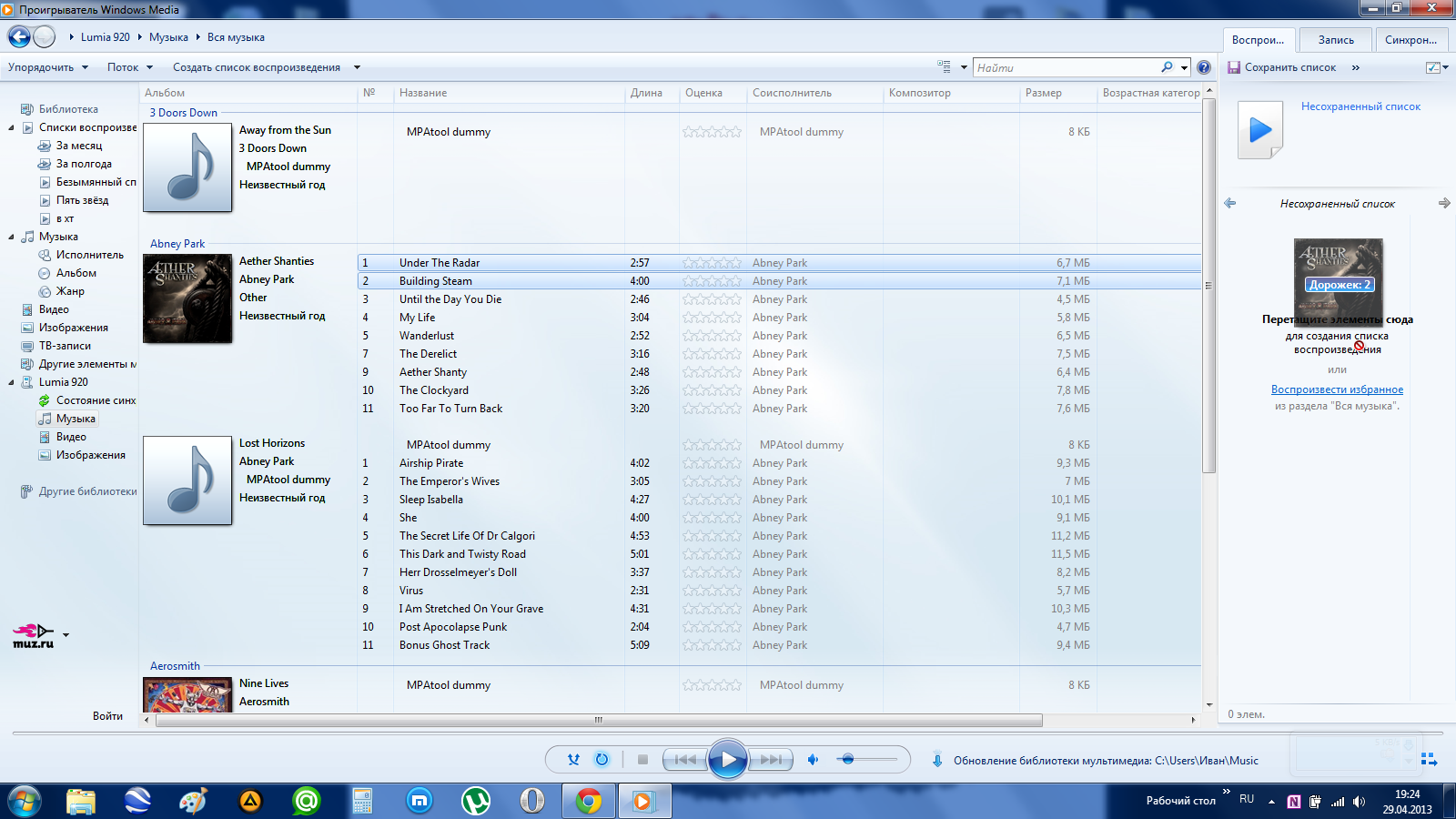This screenshot has height=819, width=1456.
Task: Open list options checkbox icon
Action: (x=1433, y=67)
